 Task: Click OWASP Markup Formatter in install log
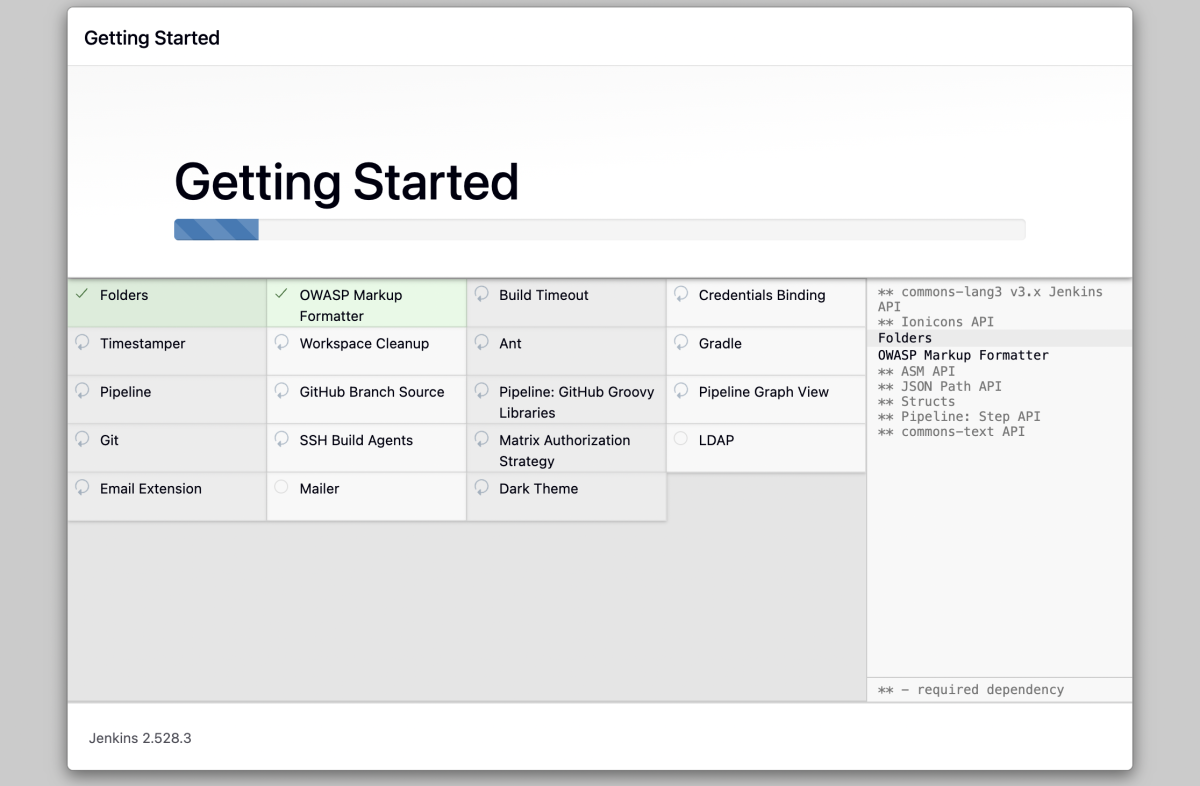click(x=963, y=355)
